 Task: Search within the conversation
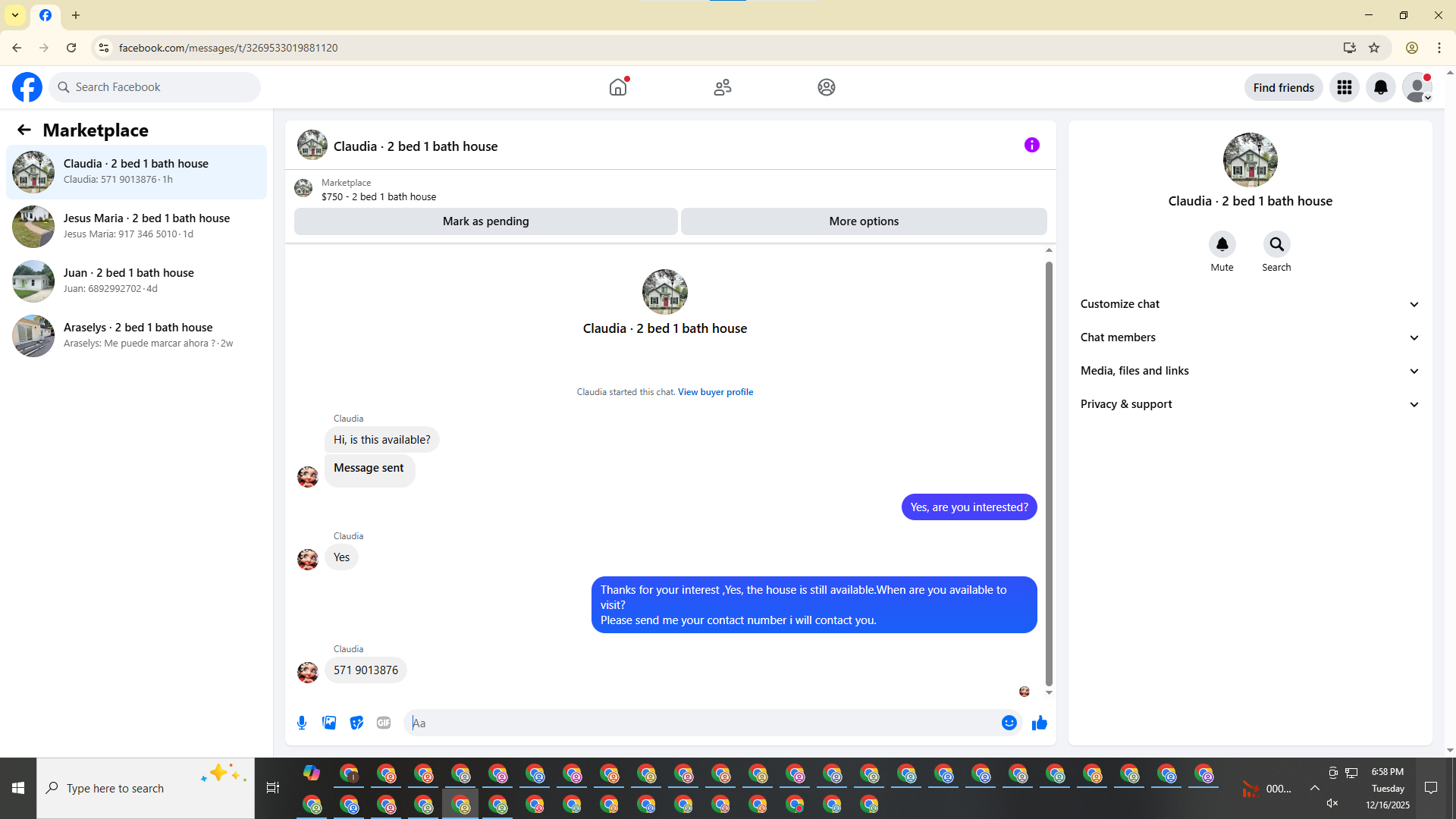(x=1277, y=244)
